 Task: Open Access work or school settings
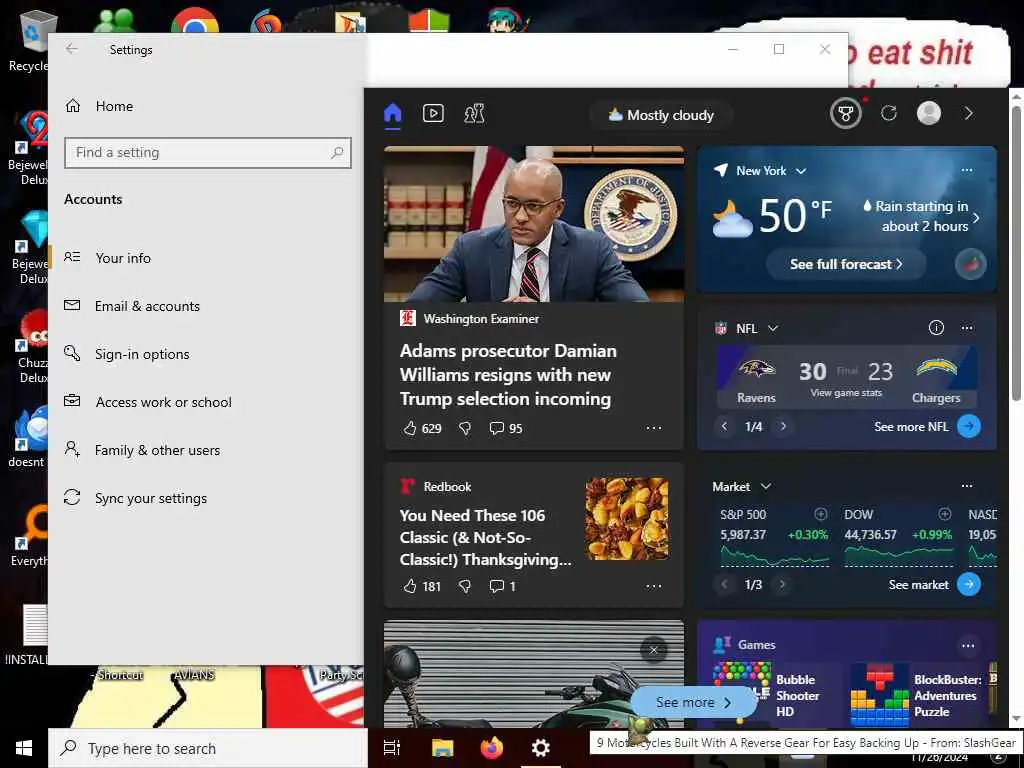tap(207, 402)
